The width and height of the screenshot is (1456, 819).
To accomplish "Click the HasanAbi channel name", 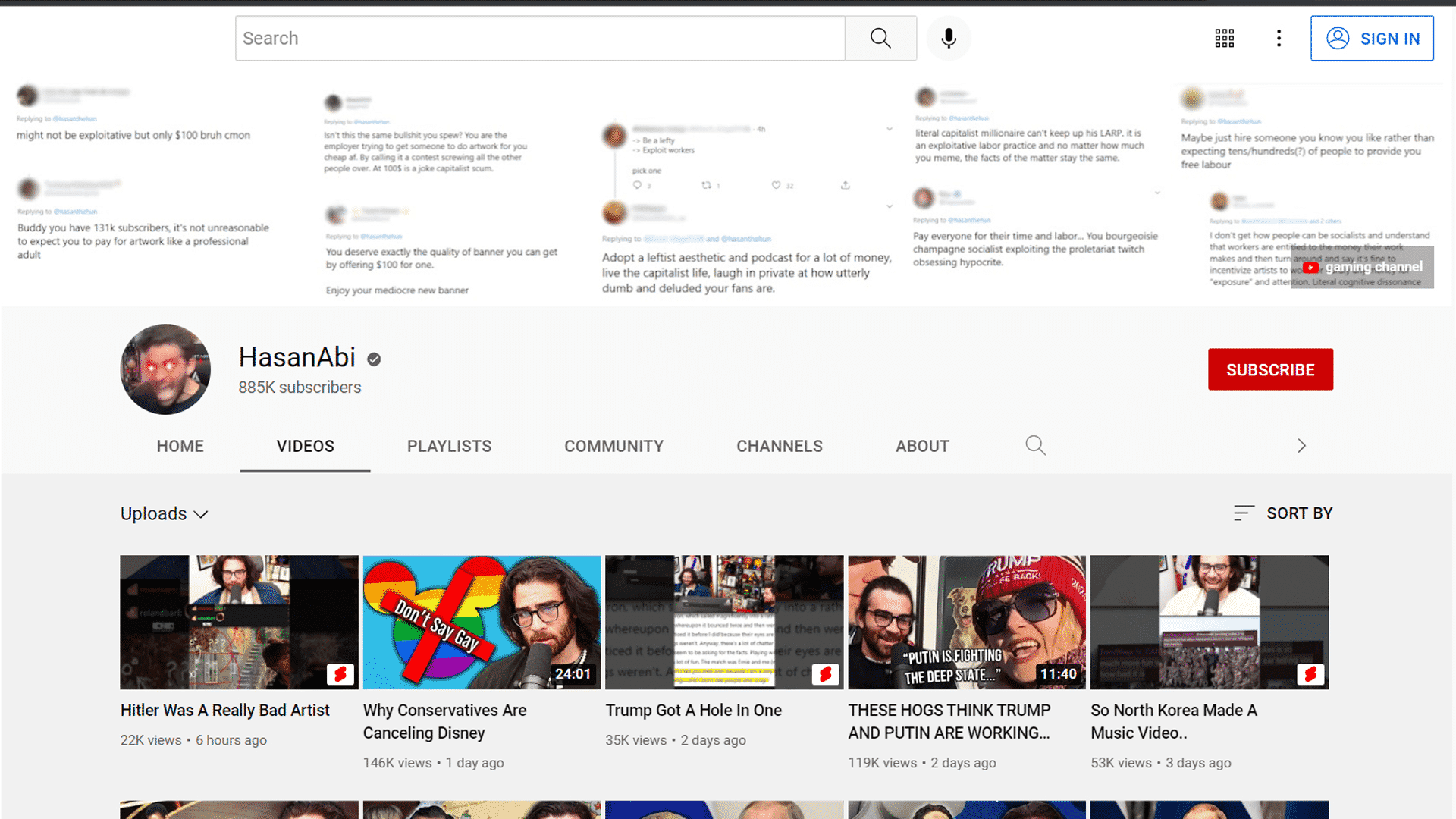I will [297, 357].
